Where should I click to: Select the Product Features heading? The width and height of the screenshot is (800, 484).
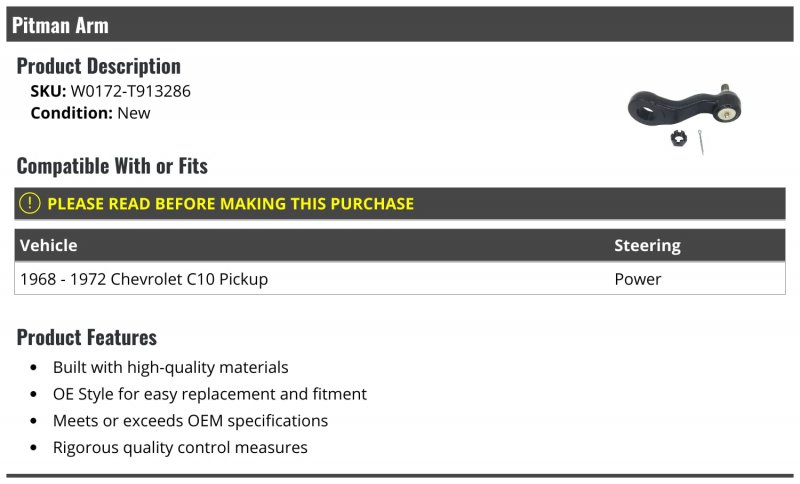coord(87,337)
